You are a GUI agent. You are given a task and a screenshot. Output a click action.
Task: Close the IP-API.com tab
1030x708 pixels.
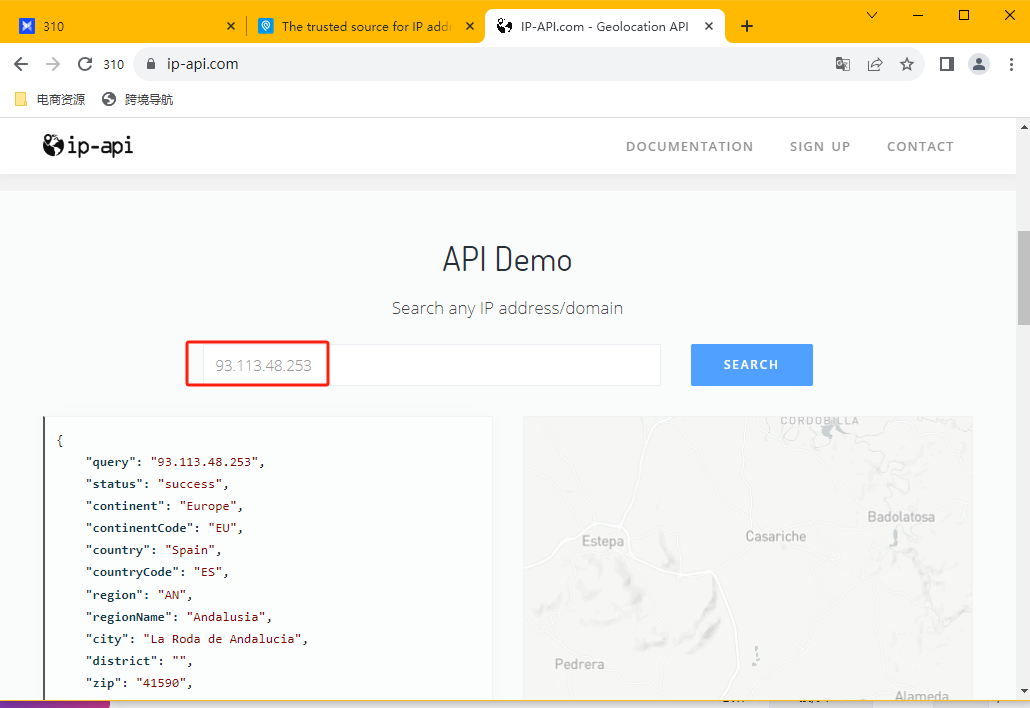click(x=709, y=26)
